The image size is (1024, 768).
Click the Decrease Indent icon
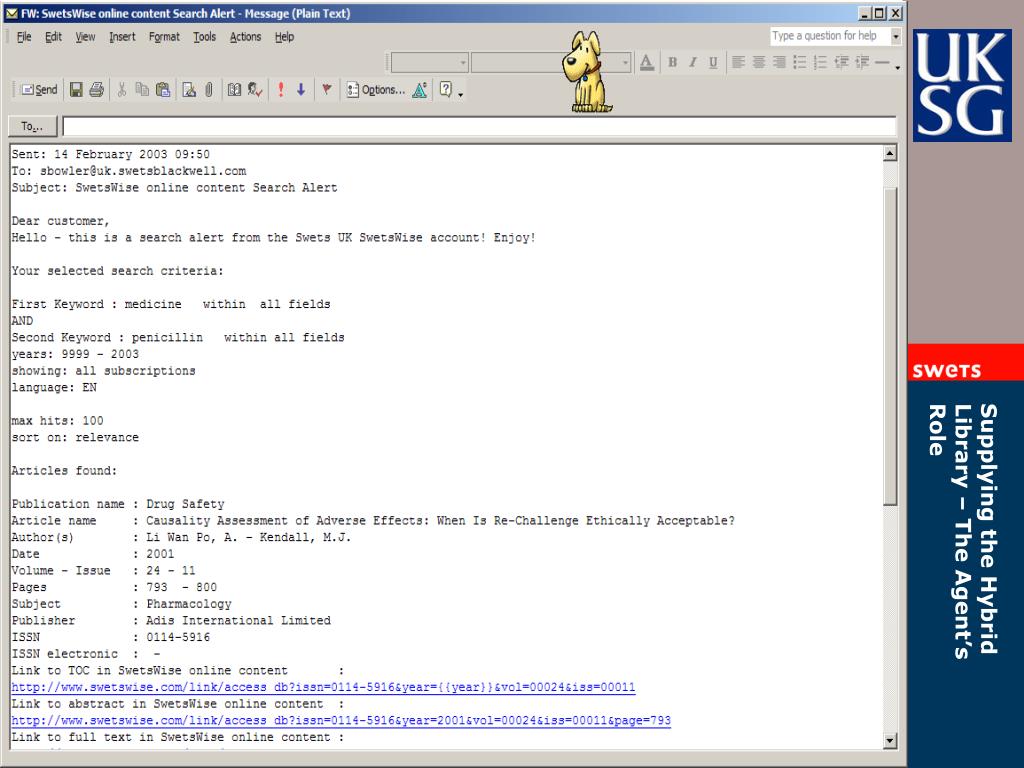842,63
